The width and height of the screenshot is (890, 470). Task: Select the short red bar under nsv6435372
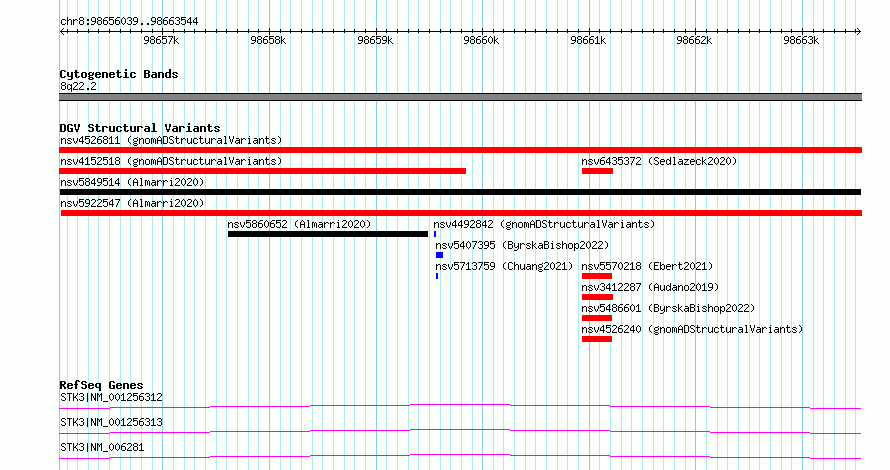597,171
